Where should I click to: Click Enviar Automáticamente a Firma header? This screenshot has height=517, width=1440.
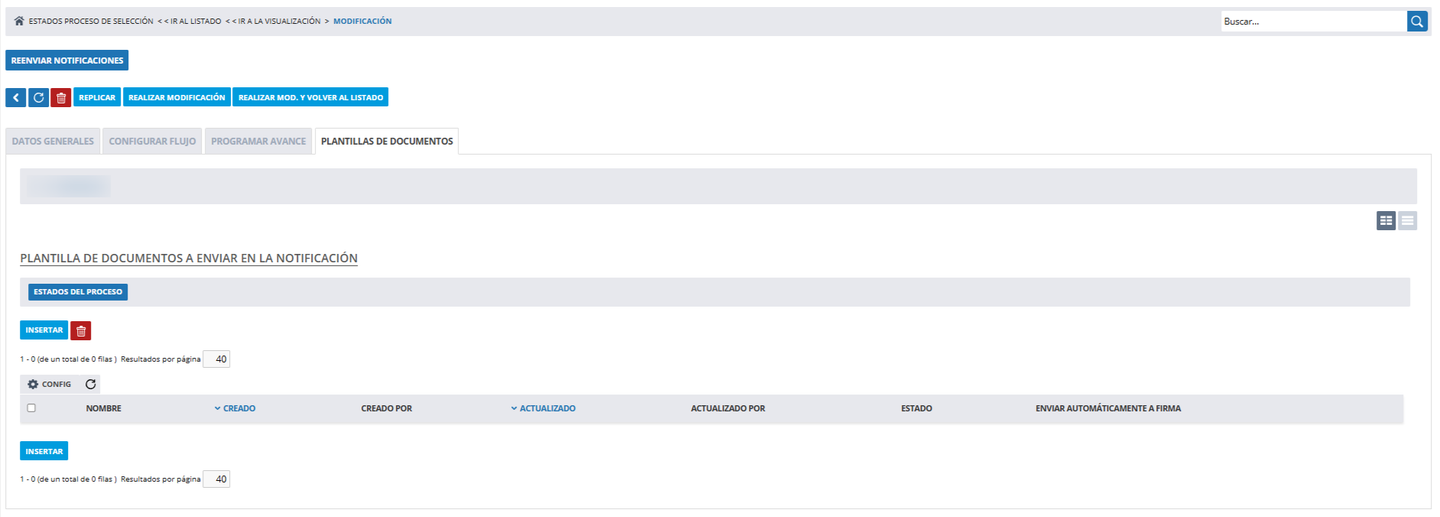coord(1109,408)
